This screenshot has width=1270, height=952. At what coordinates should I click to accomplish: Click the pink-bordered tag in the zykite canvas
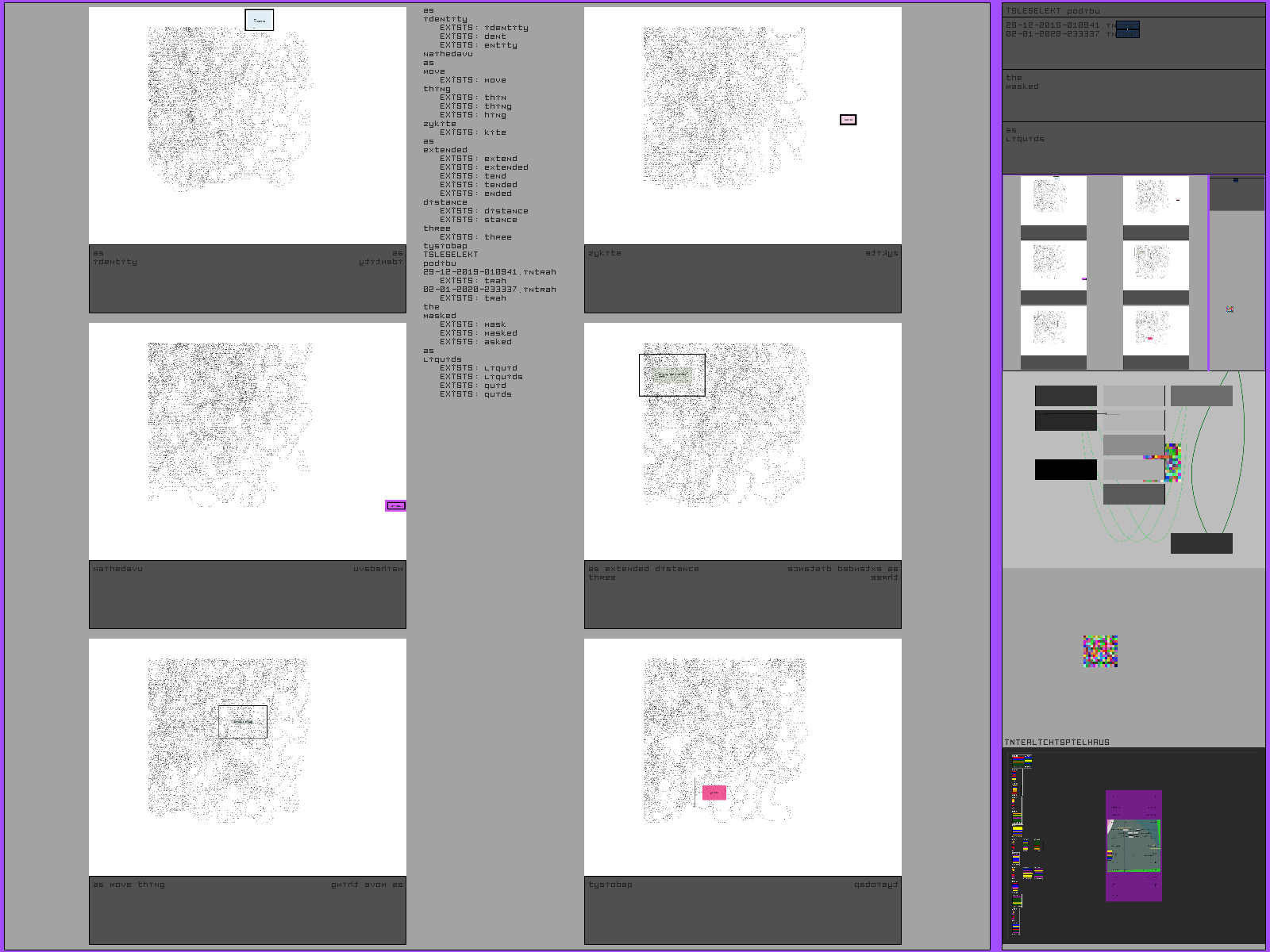pyautogui.click(x=848, y=120)
